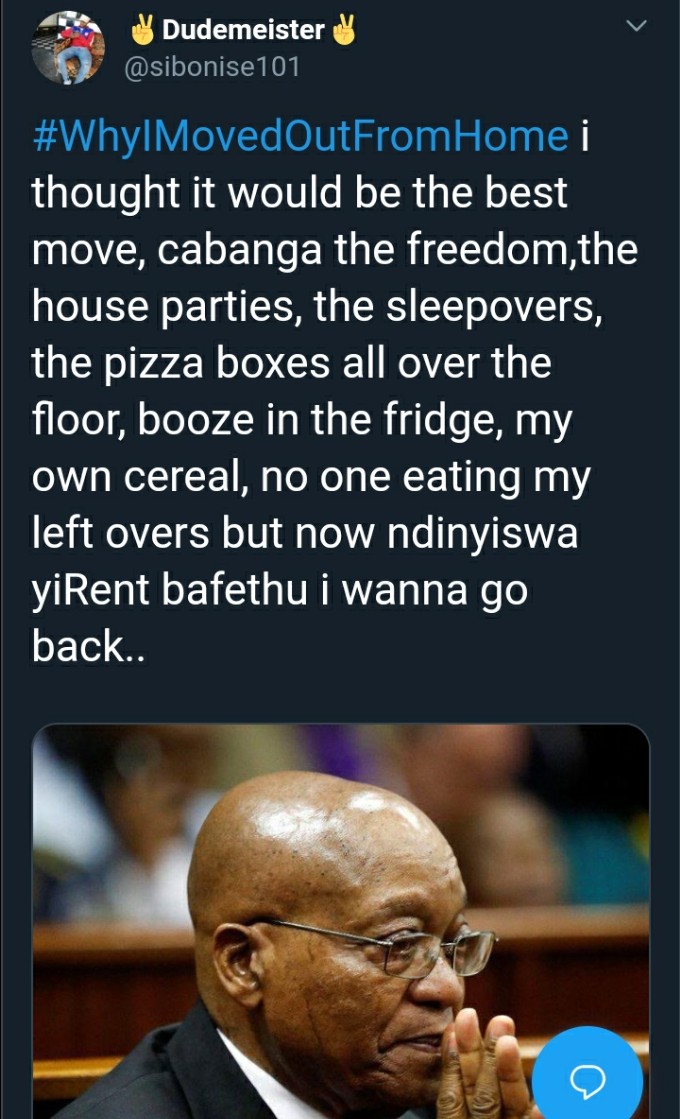Click the text 'own cereal, no one eating my'
The width and height of the screenshot is (680, 1119).
point(311,477)
